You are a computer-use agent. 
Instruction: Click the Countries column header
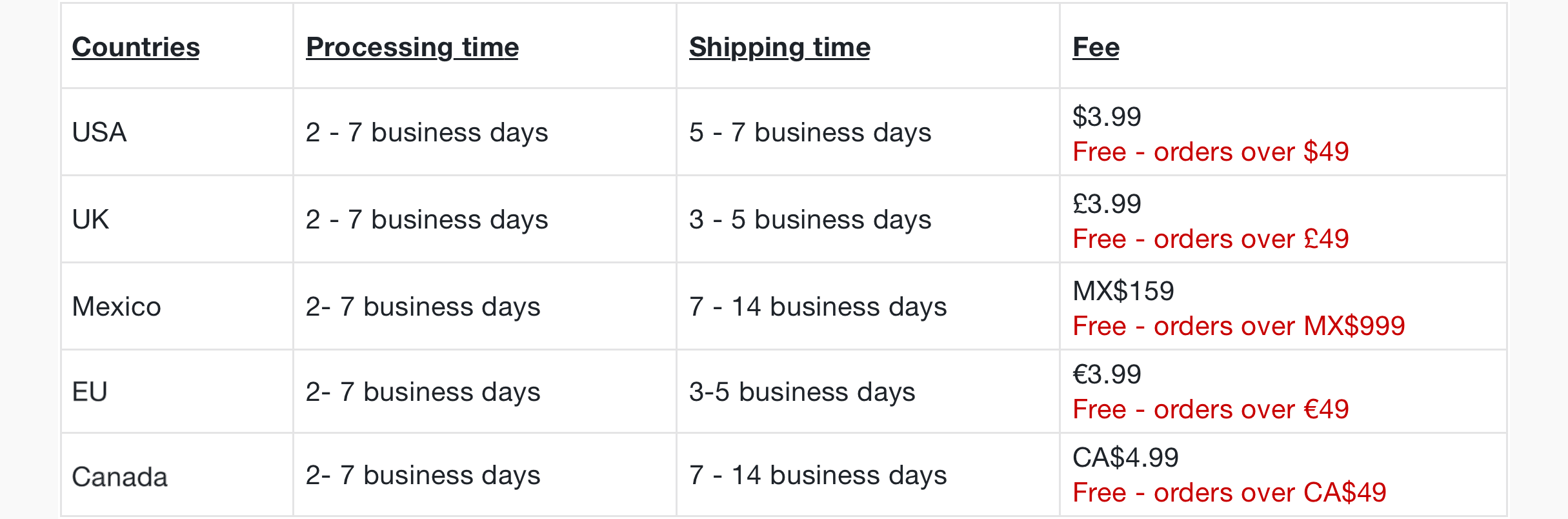click(x=136, y=47)
